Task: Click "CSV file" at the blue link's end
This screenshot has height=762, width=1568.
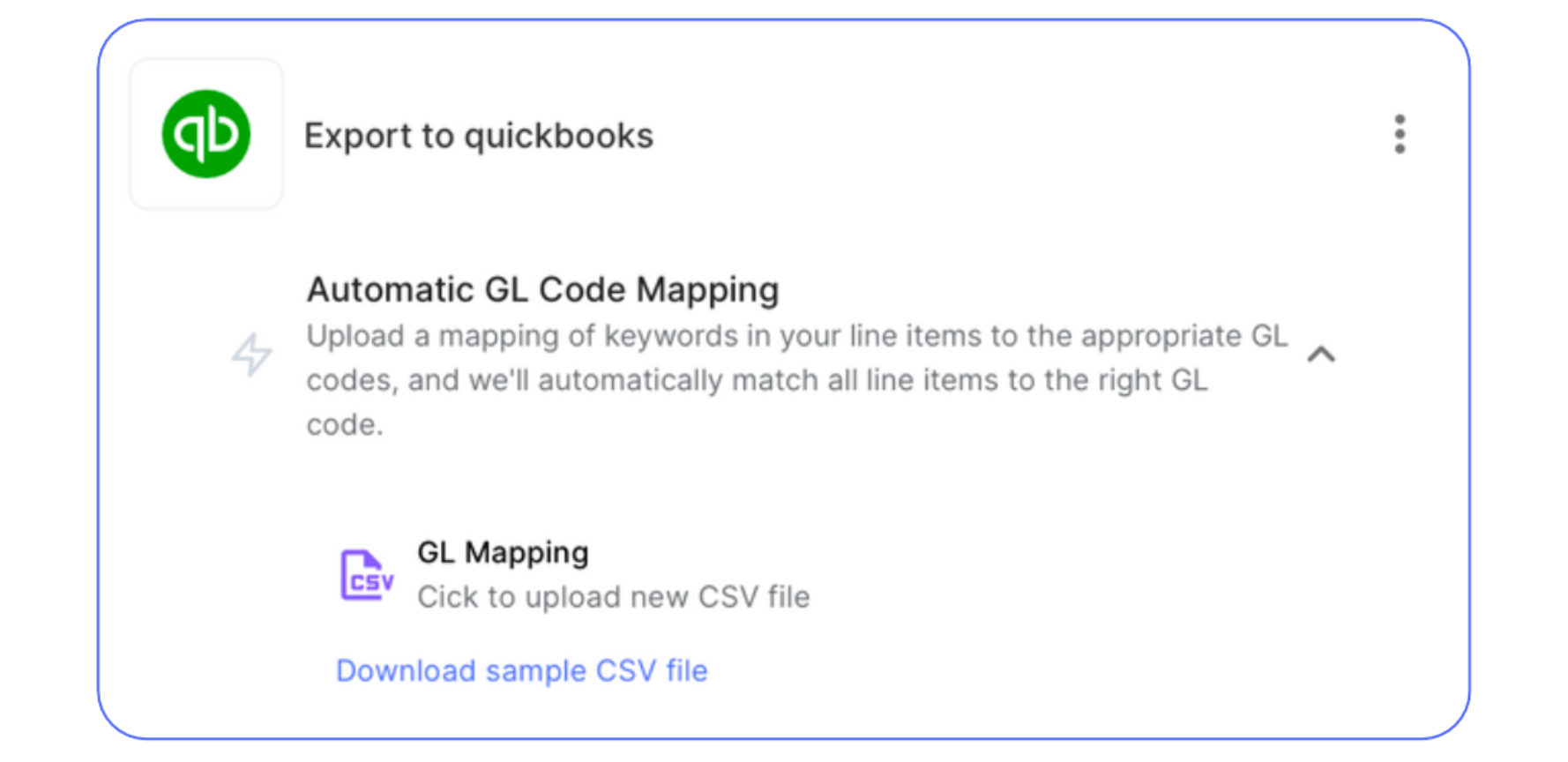Action: (x=652, y=671)
